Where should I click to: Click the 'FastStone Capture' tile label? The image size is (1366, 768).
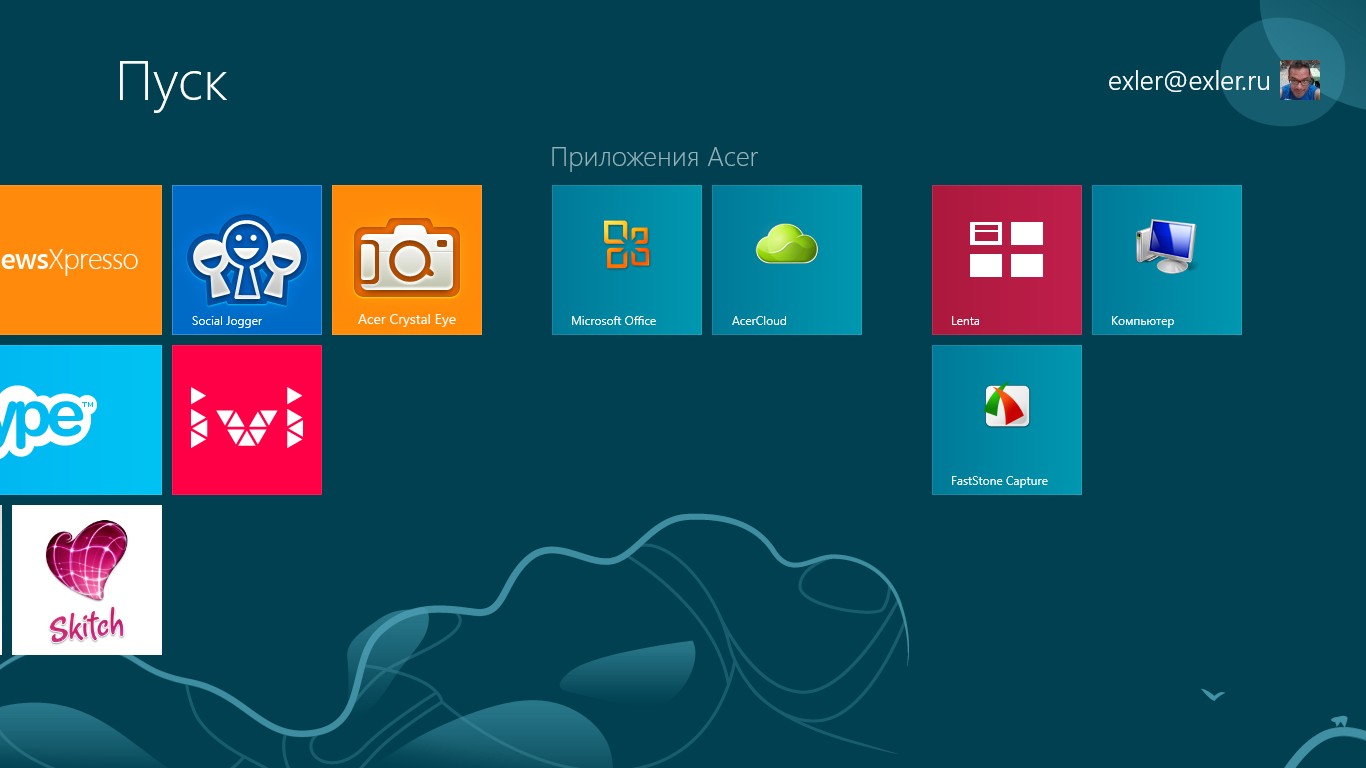[999, 481]
